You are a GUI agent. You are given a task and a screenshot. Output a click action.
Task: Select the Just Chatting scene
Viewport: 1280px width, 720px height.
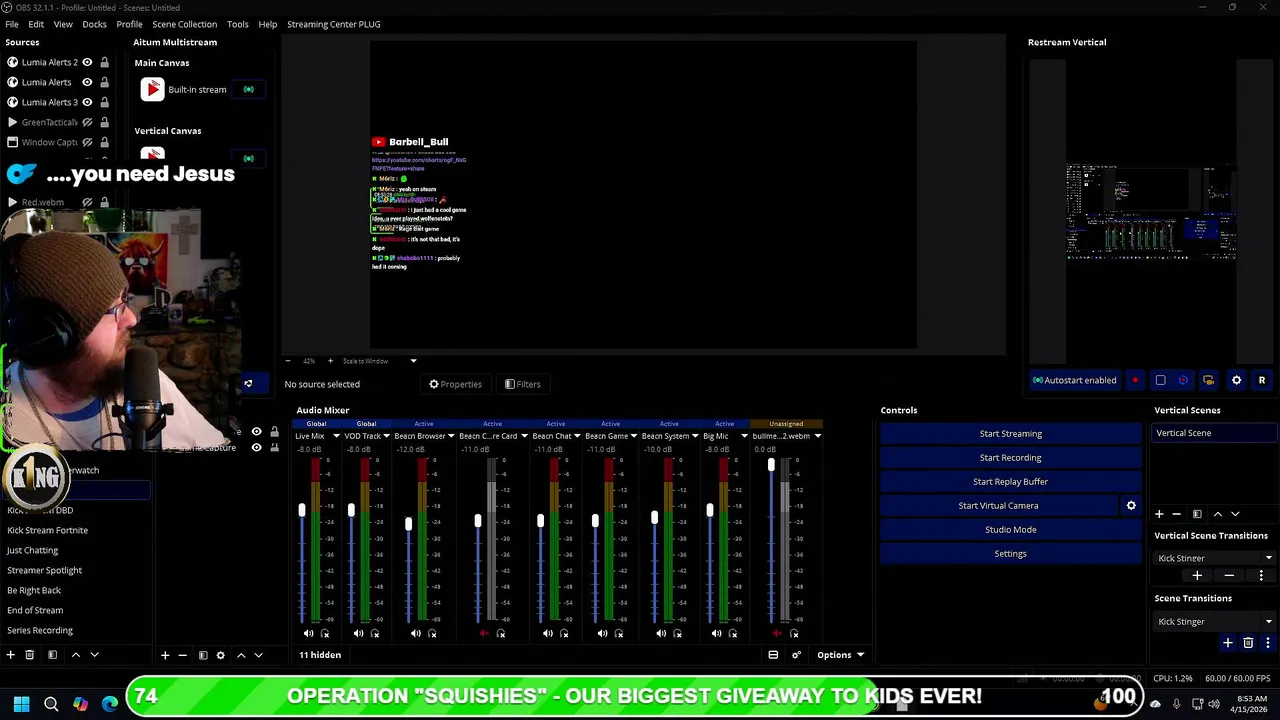[x=33, y=550]
